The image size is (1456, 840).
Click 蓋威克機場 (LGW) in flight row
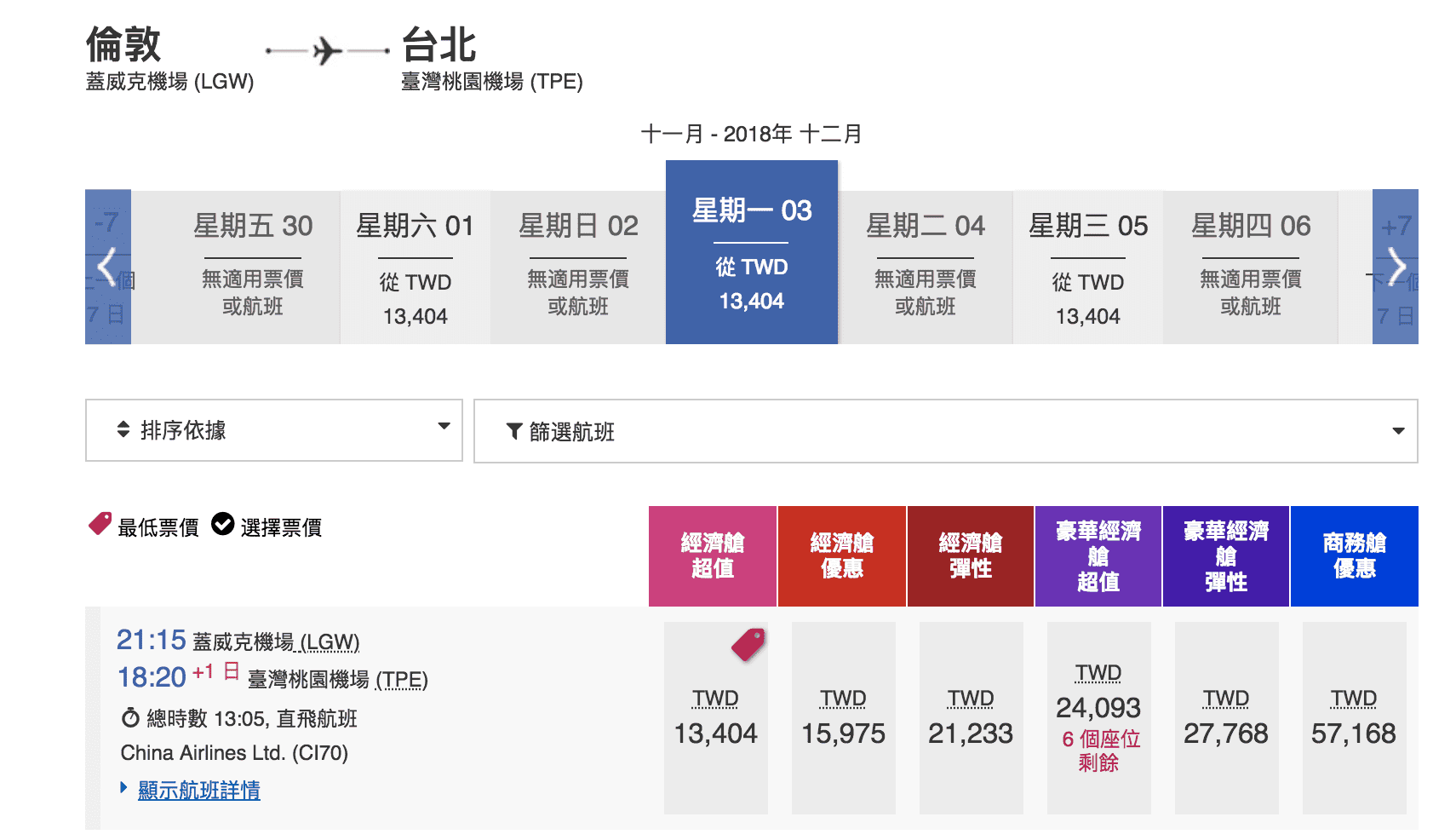(x=276, y=642)
